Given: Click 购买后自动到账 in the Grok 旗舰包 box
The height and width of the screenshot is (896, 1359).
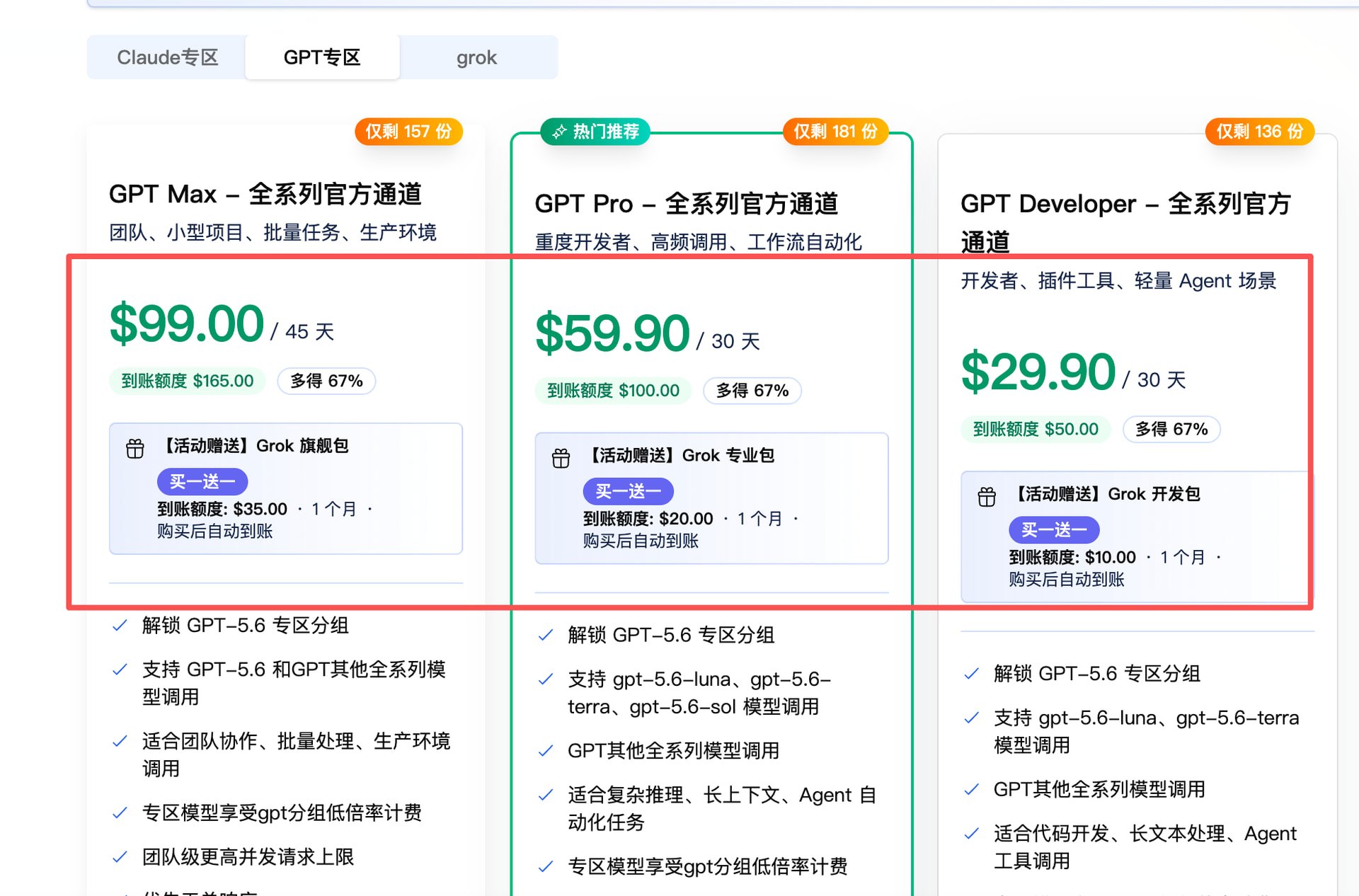Looking at the screenshot, I should [x=215, y=532].
